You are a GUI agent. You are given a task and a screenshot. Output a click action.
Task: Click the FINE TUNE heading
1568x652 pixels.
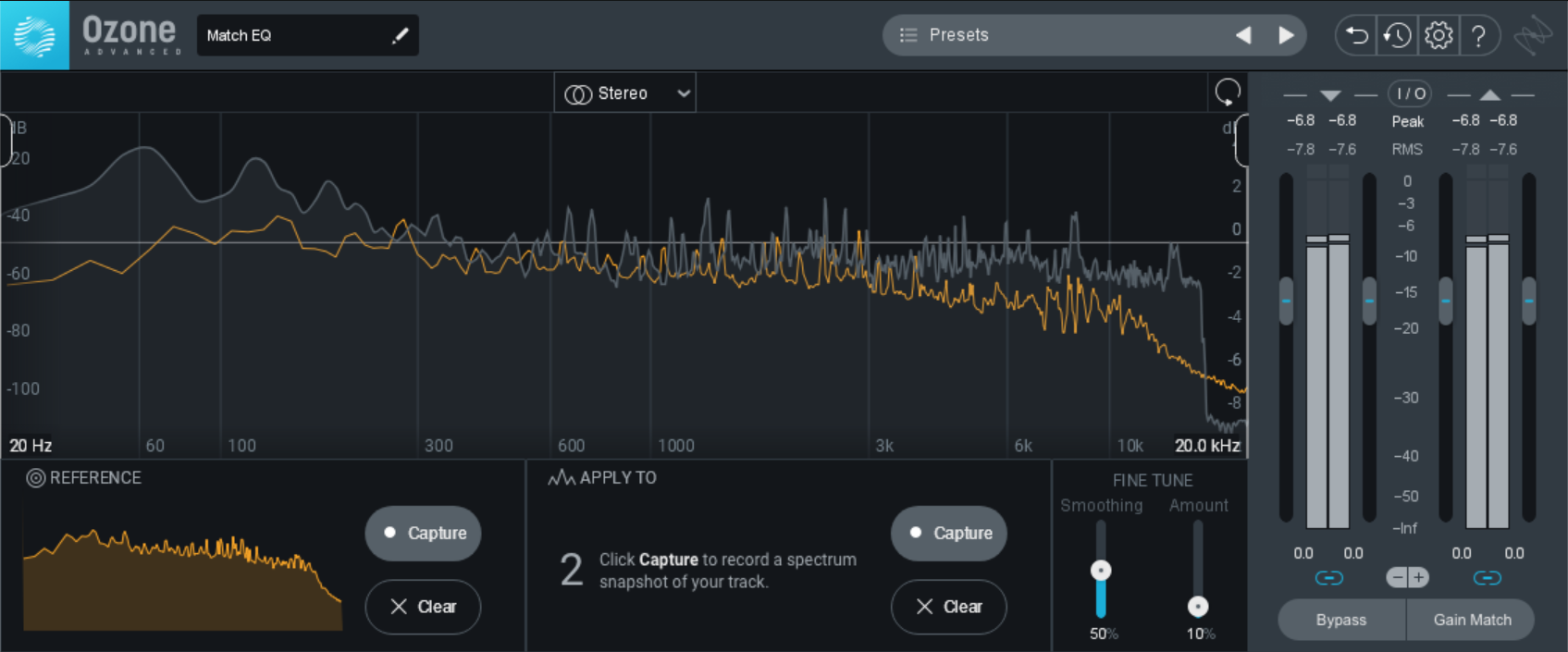(x=1153, y=480)
